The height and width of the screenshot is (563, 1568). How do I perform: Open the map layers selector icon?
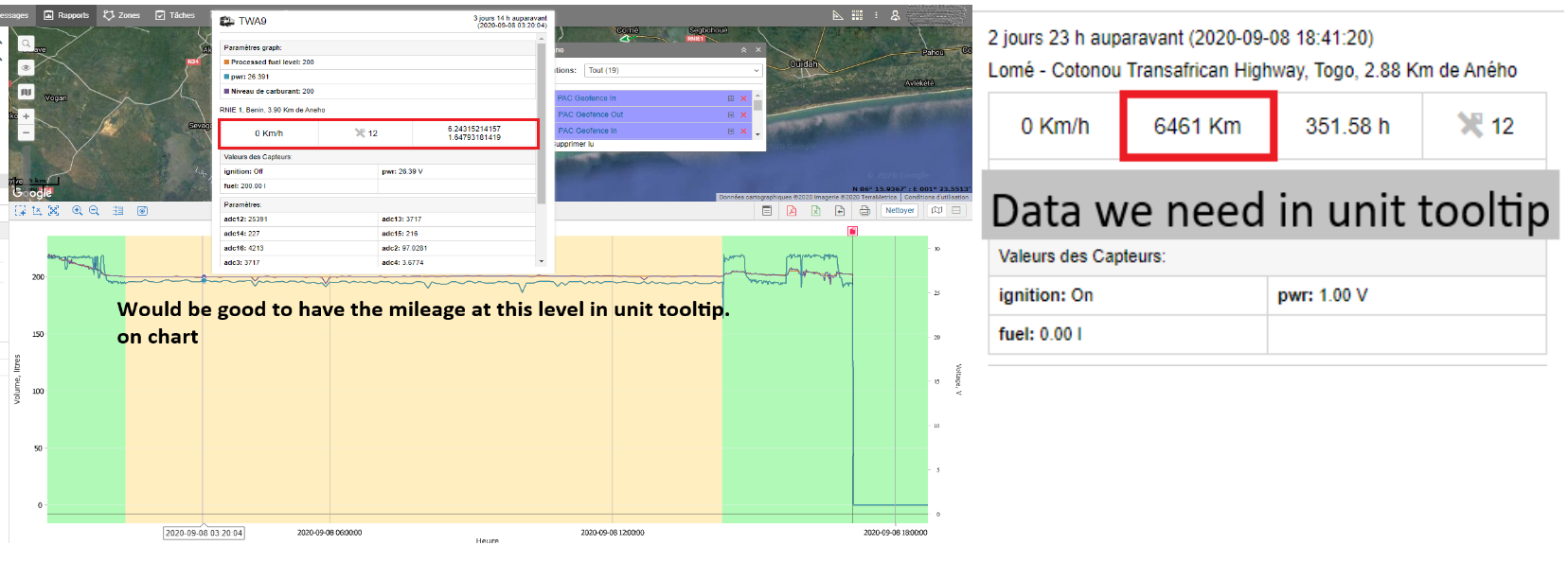click(x=26, y=92)
